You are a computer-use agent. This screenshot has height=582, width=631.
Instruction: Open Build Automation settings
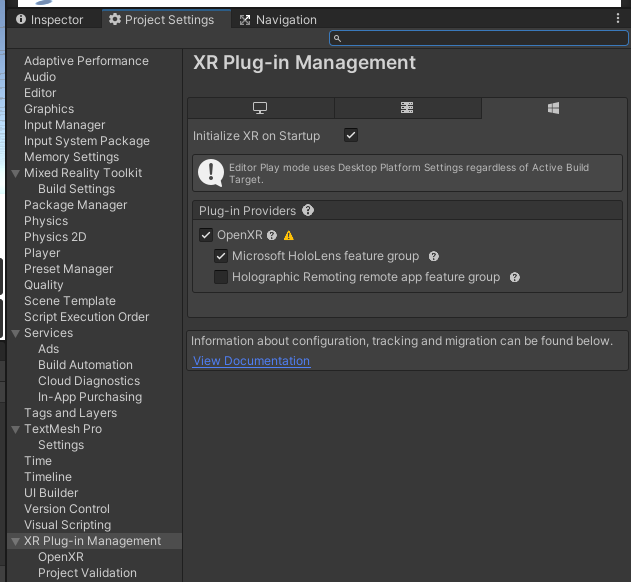[85, 365]
